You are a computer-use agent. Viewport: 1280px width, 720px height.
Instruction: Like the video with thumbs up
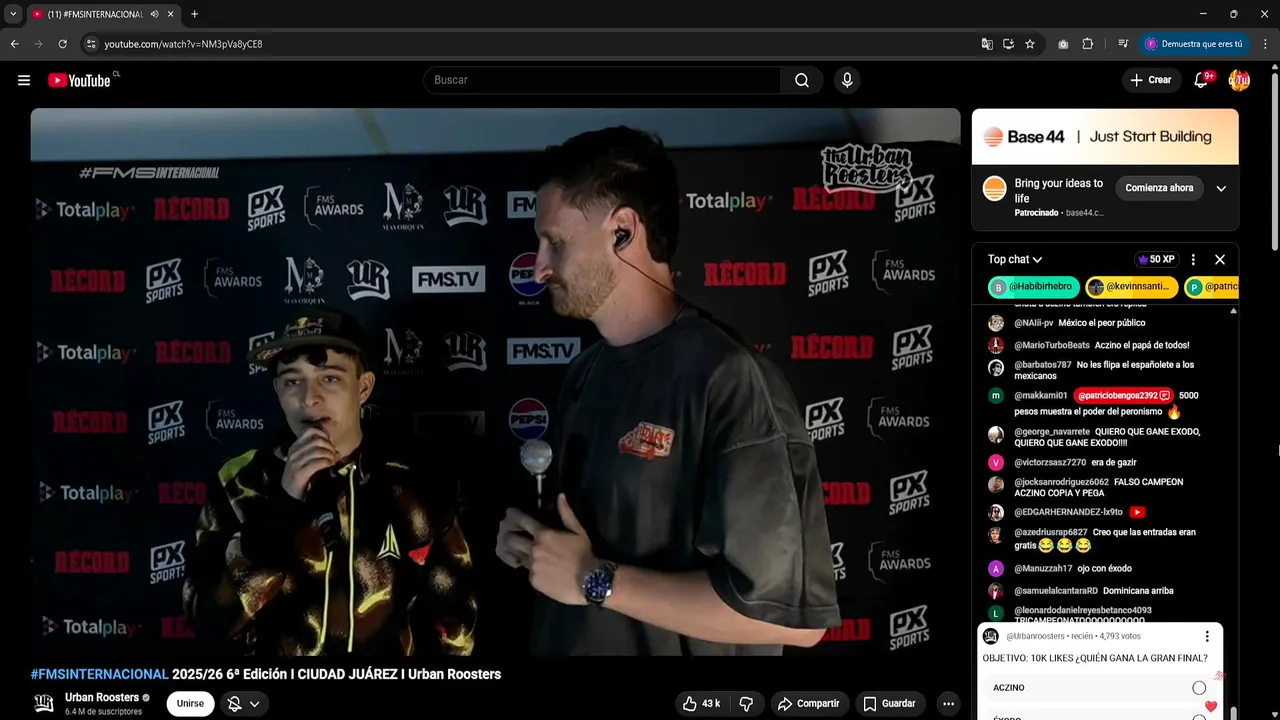click(701, 704)
